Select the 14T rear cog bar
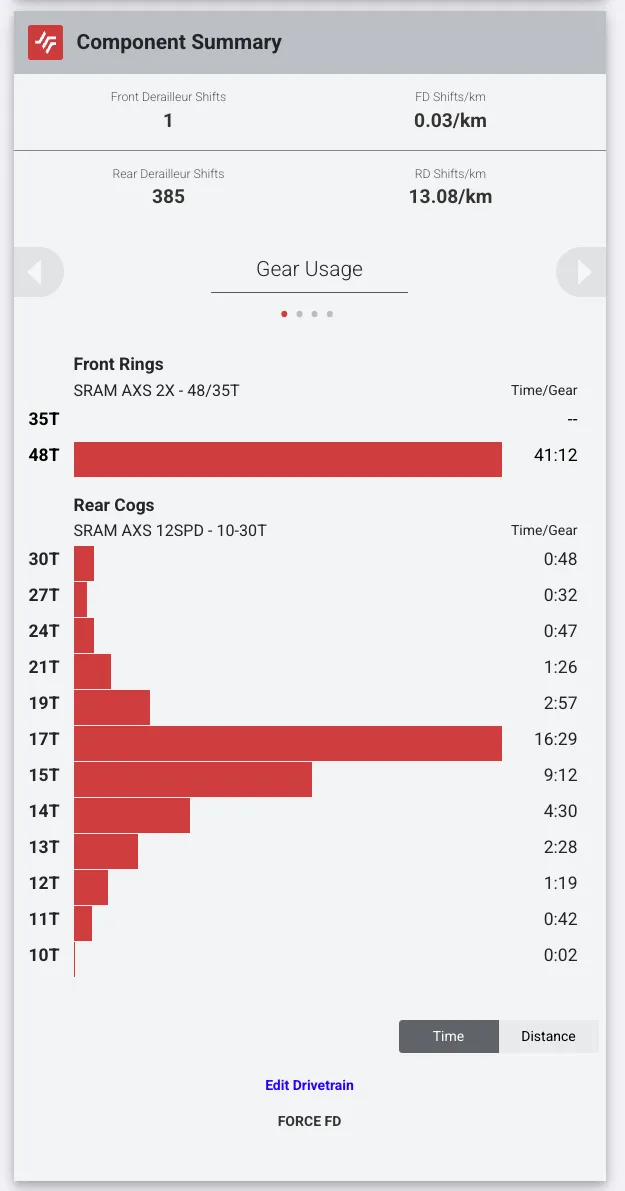 [132, 815]
